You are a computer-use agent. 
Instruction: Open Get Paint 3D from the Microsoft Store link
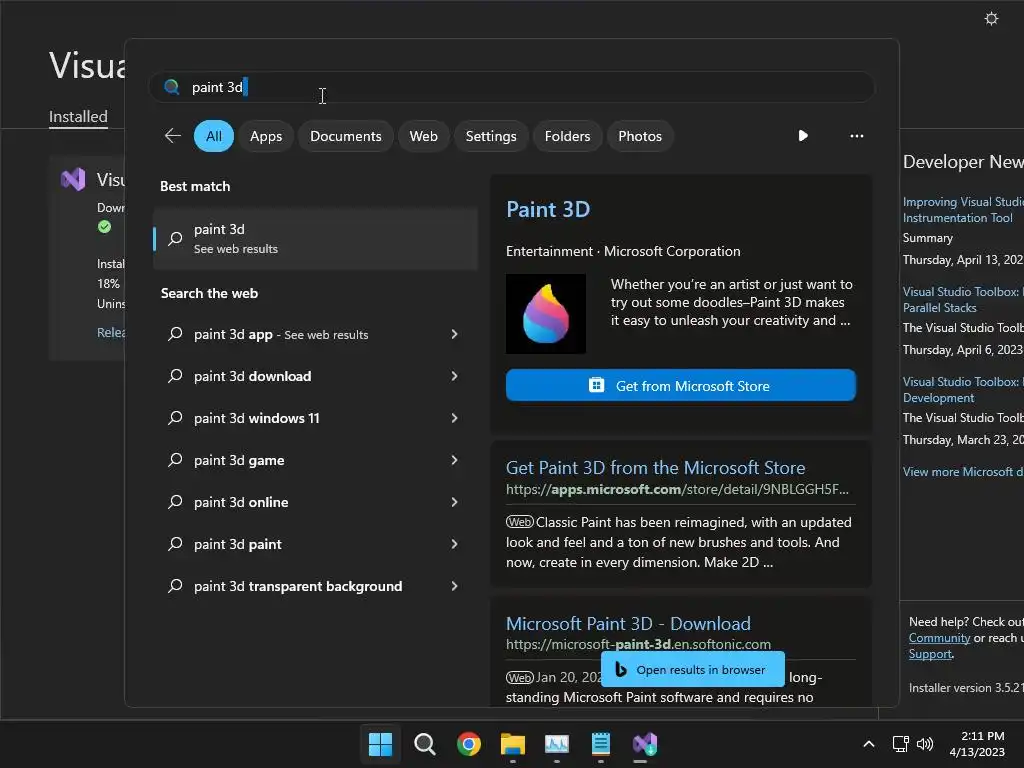pos(656,468)
